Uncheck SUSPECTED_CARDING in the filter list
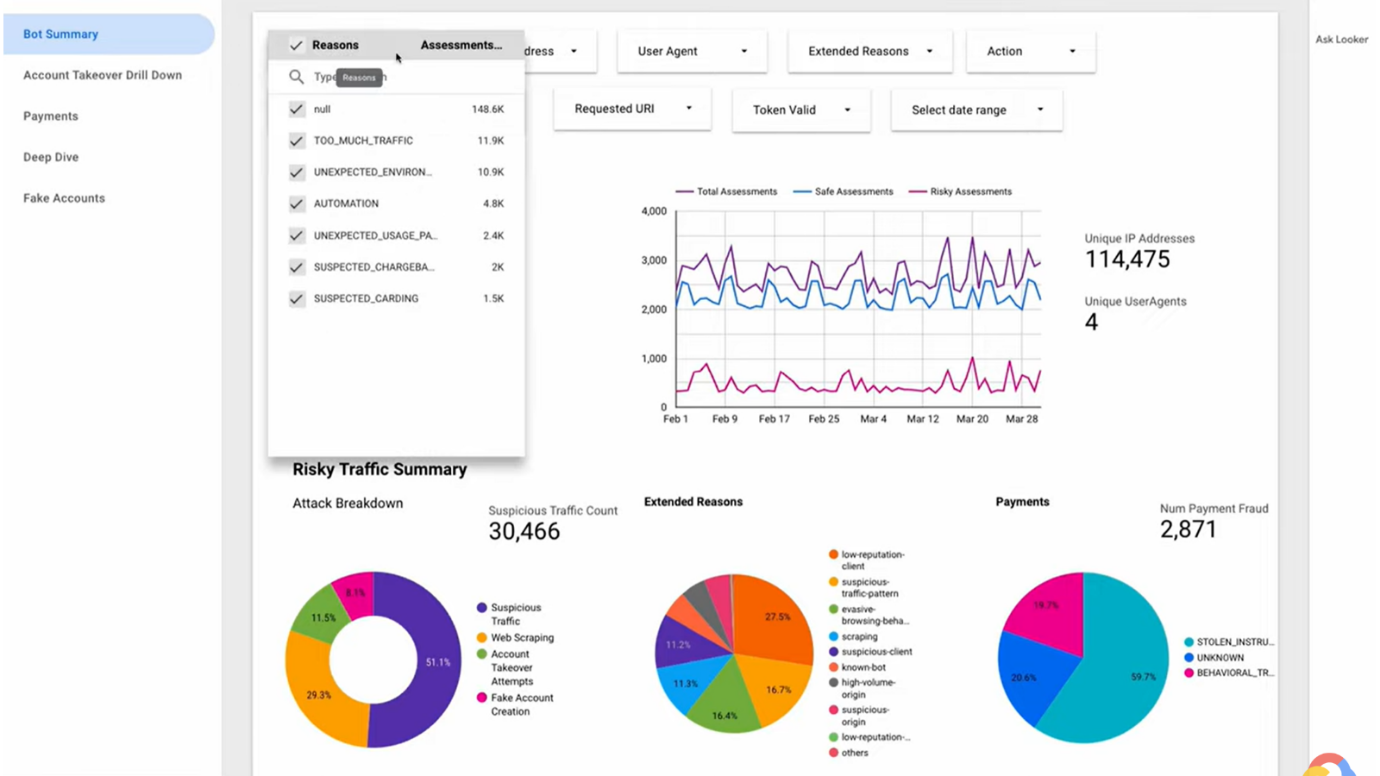1380x776 pixels. (296, 298)
